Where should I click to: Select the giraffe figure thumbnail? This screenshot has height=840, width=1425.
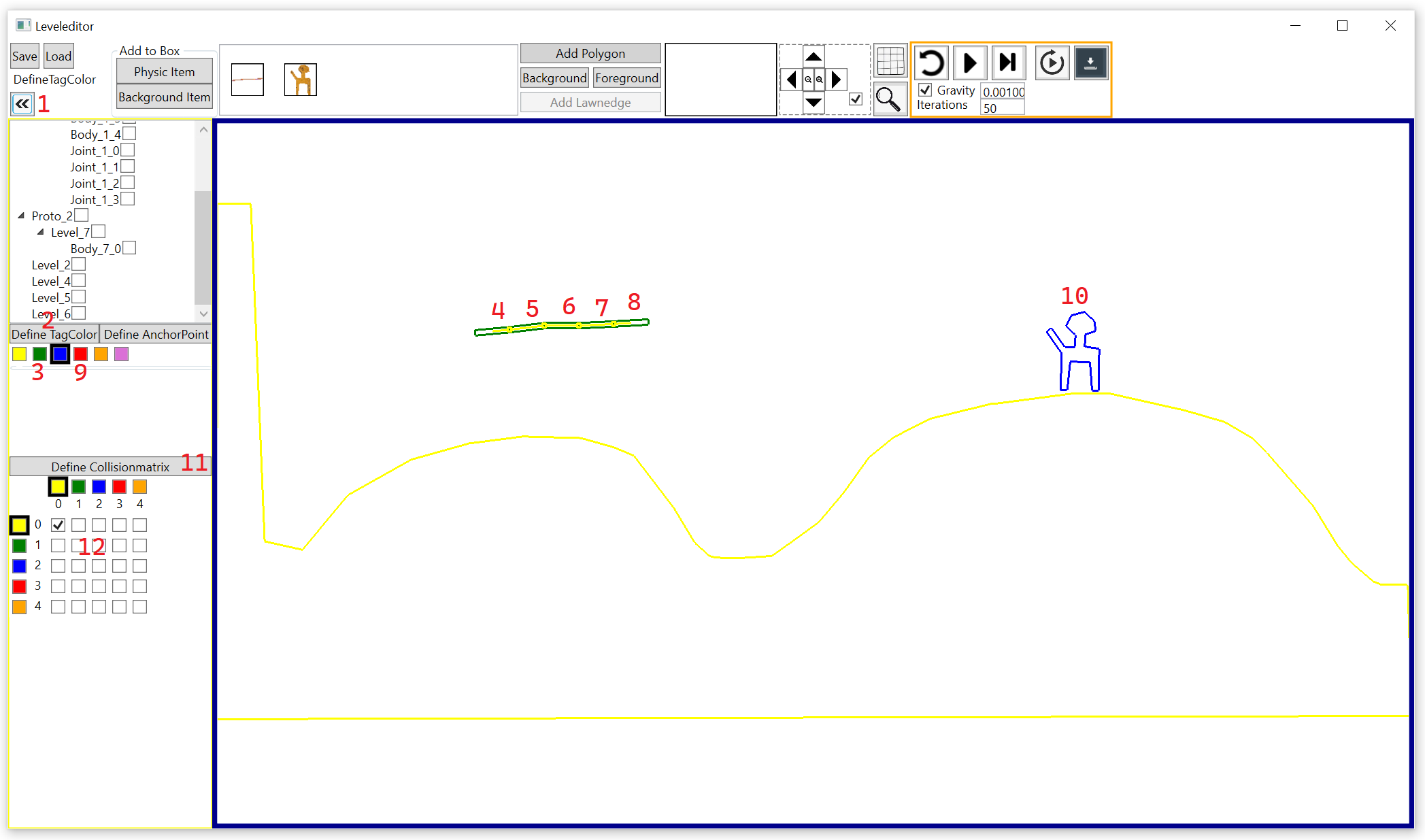pyautogui.click(x=301, y=80)
